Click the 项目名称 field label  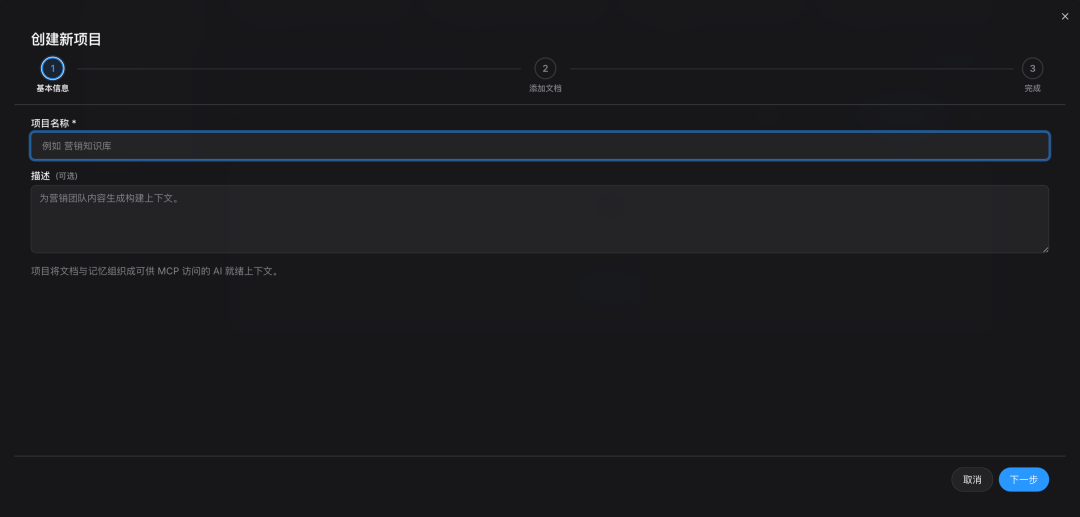[x=49, y=123]
